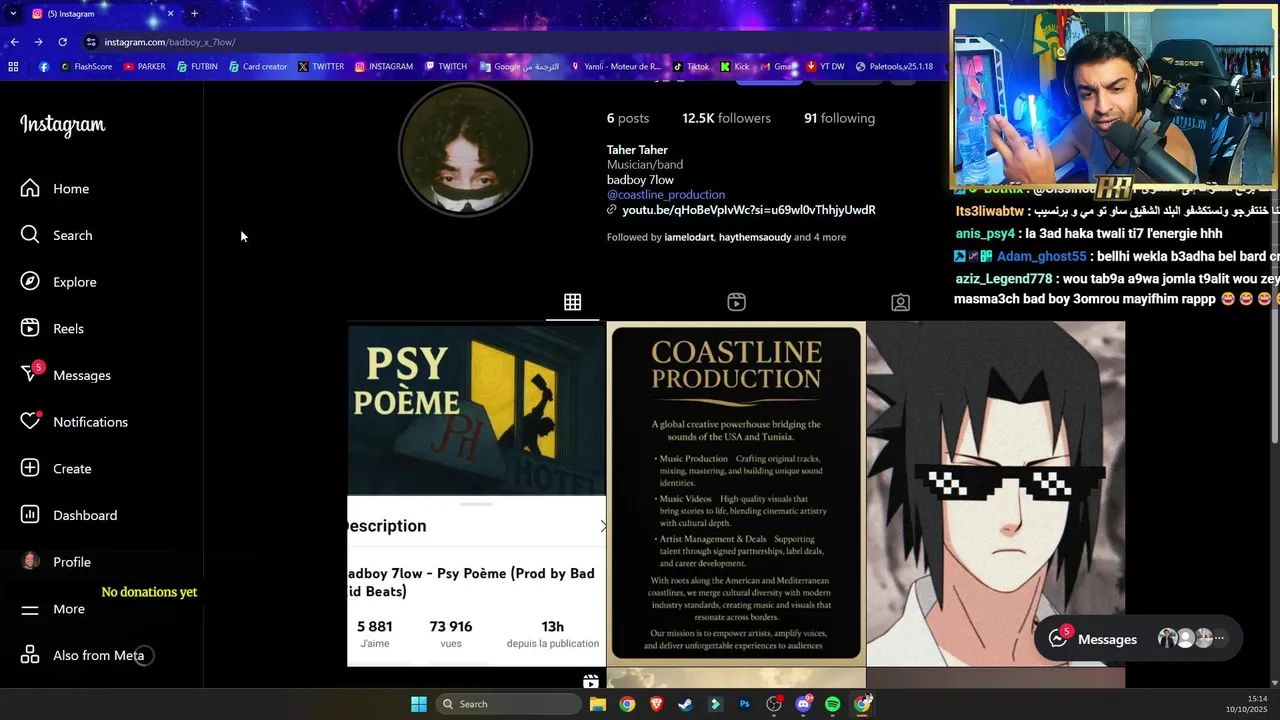The width and height of the screenshot is (1280, 720).
Task: Open the TWITTER bookmark
Action: click(x=320, y=67)
